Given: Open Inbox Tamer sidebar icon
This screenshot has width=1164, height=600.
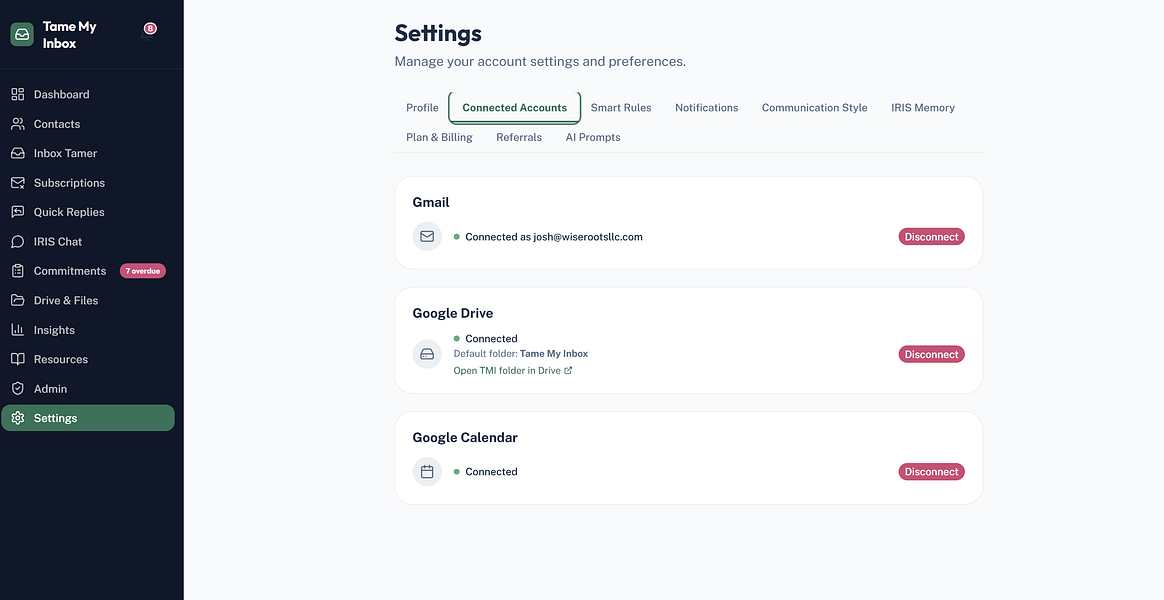Looking at the screenshot, I should [x=18, y=153].
